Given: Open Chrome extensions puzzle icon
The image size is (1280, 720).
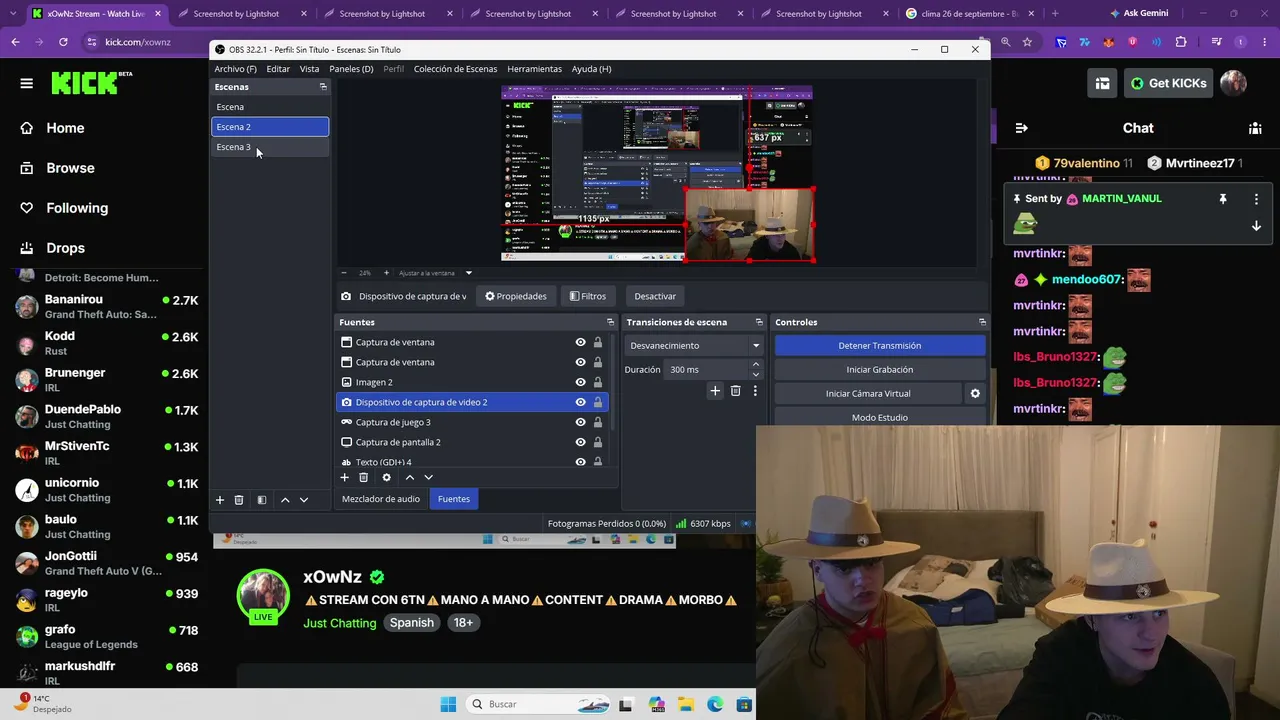Looking at the screenshot, I should pyautogui.click(x=1181, y=42).
